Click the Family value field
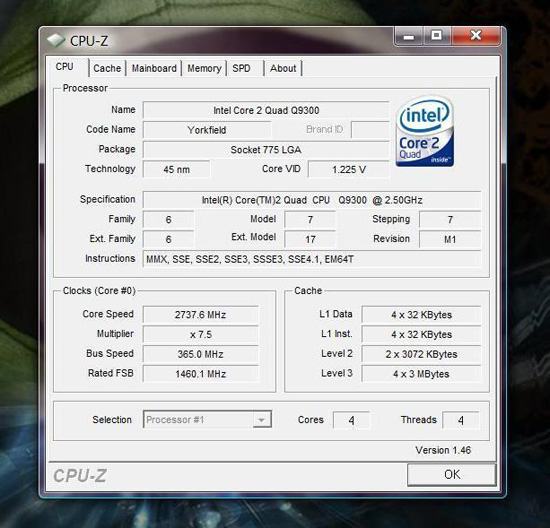This screenshot has width=550, height=528. [x=168, y=220]
